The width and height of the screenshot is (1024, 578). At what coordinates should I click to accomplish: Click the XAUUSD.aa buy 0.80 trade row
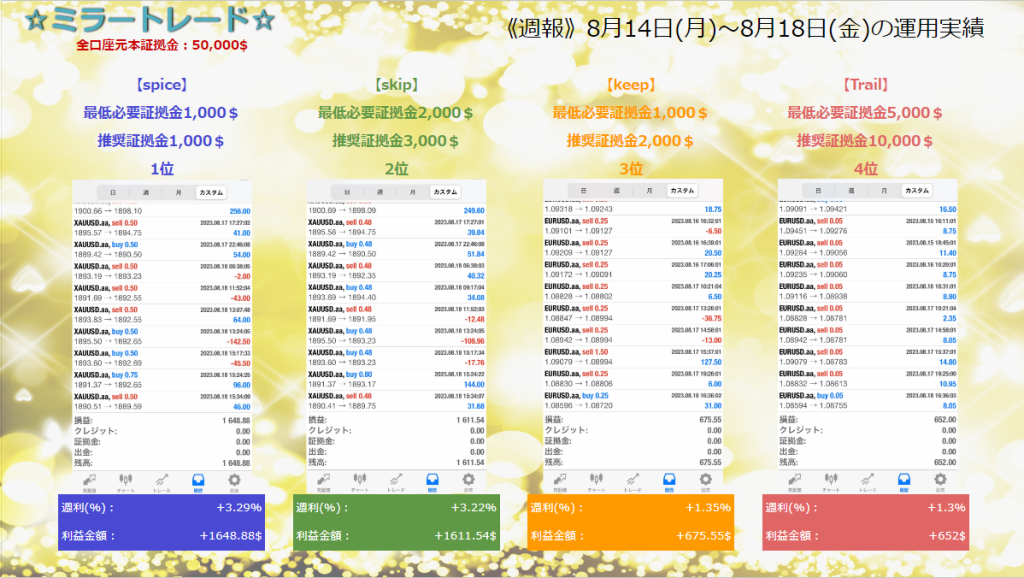coord(396,379)
